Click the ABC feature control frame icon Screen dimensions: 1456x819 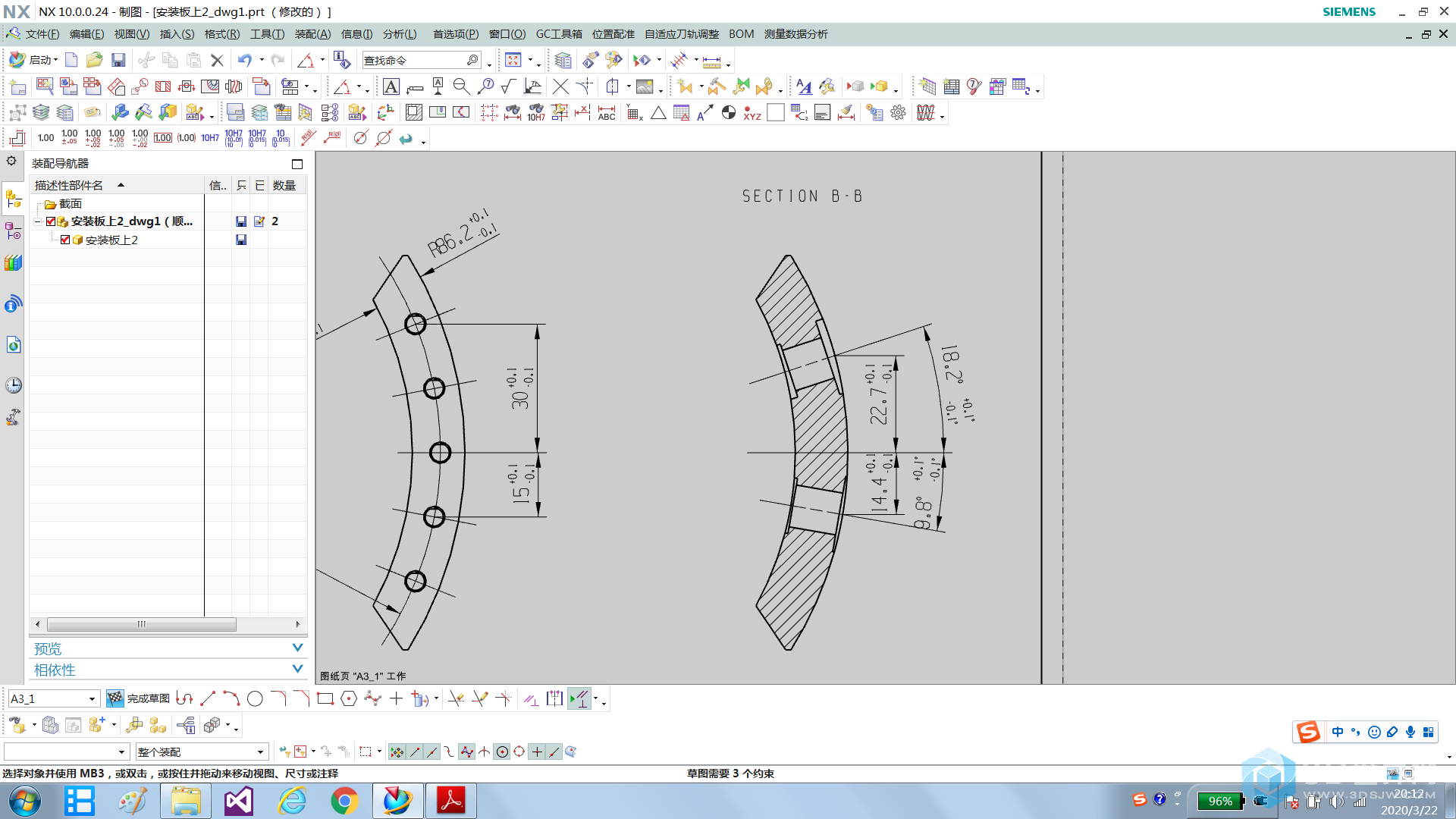606,113
